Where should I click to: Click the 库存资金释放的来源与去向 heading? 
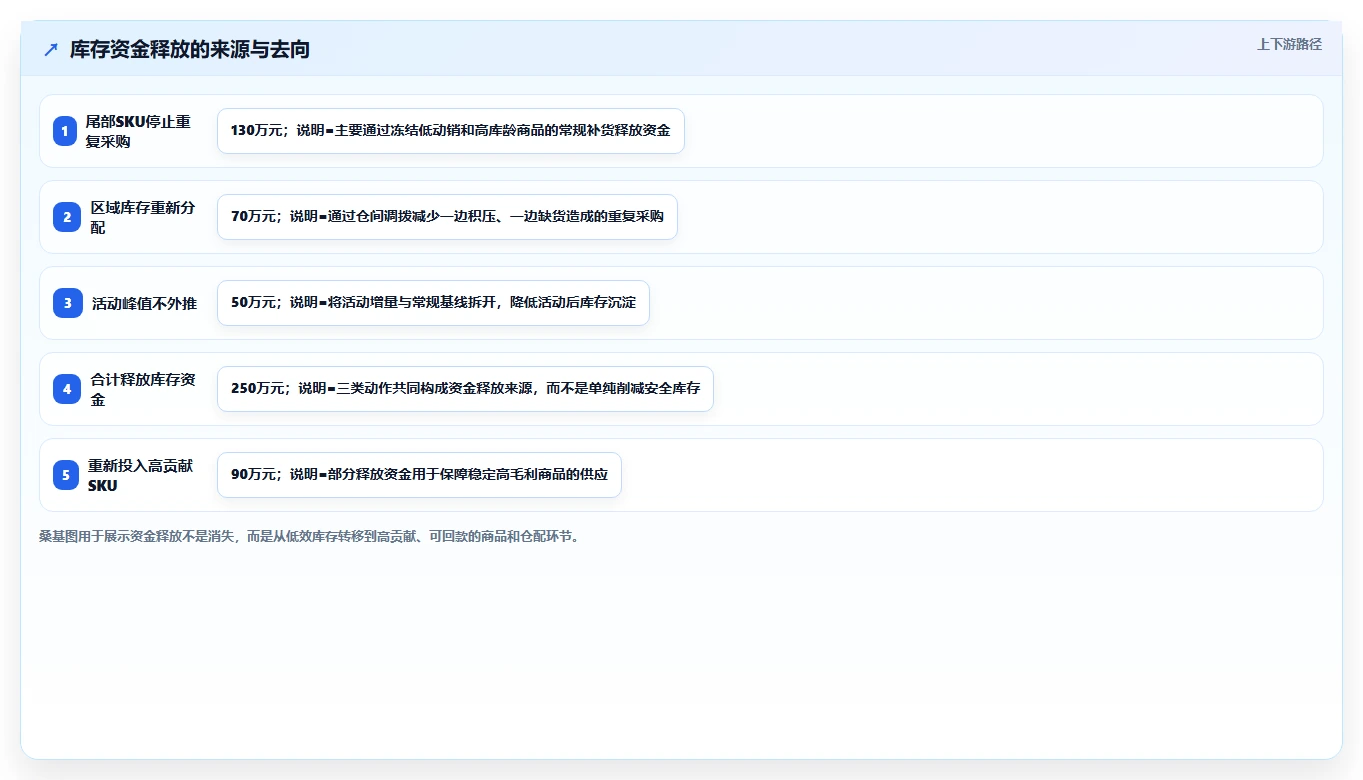coord(190,49)
